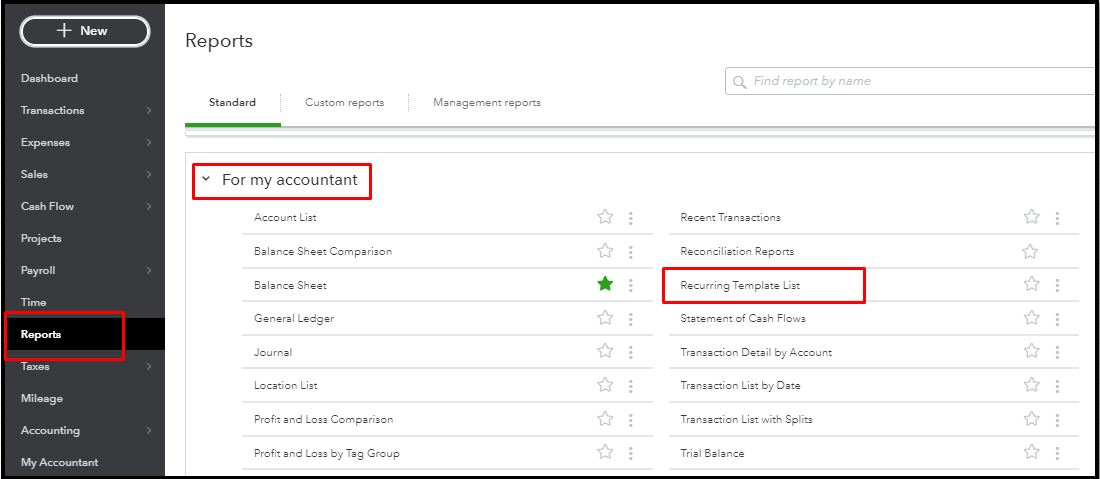Viewport: 1100px width, 479px height.
Task: Open the Recurring Template List report
Action: [x=740, y=286]
